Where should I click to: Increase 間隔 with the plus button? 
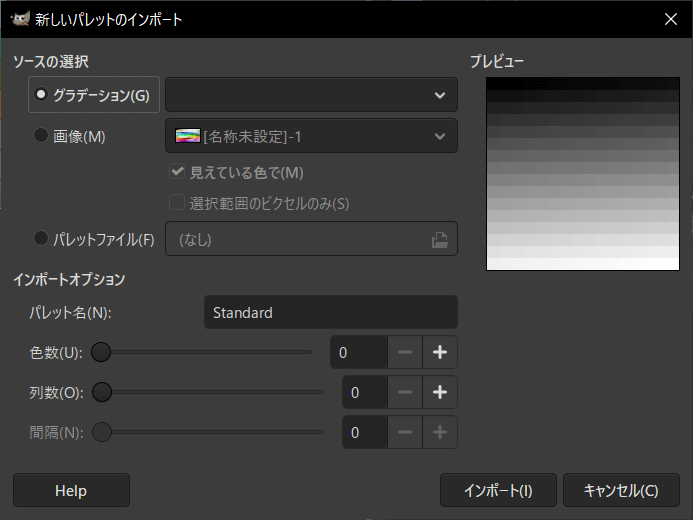(440, 432)
